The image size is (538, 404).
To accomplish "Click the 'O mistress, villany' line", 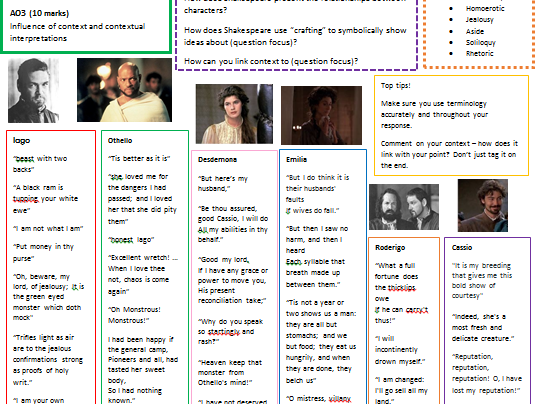I will (x=318, y=399).
